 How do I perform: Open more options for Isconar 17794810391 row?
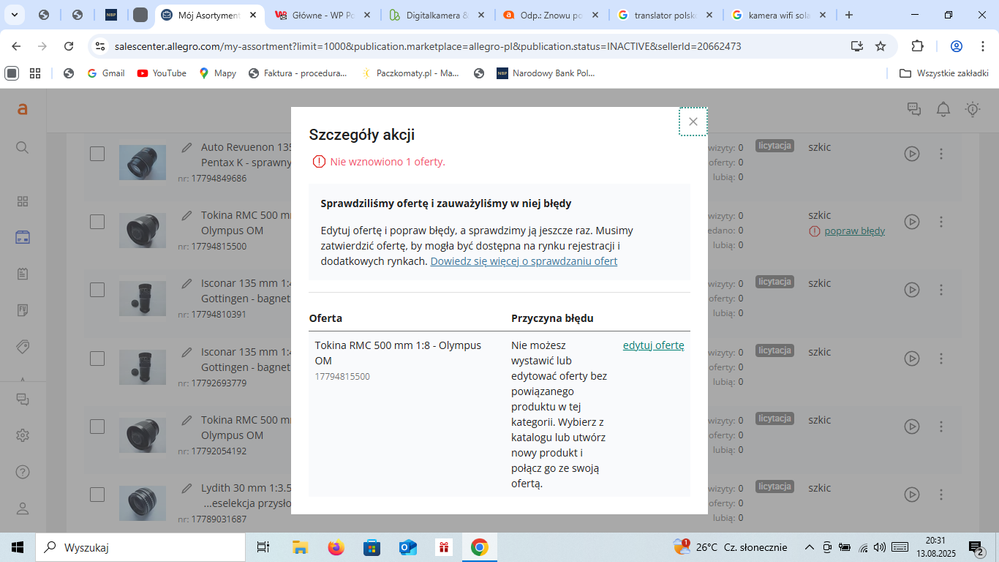(941, 290)
